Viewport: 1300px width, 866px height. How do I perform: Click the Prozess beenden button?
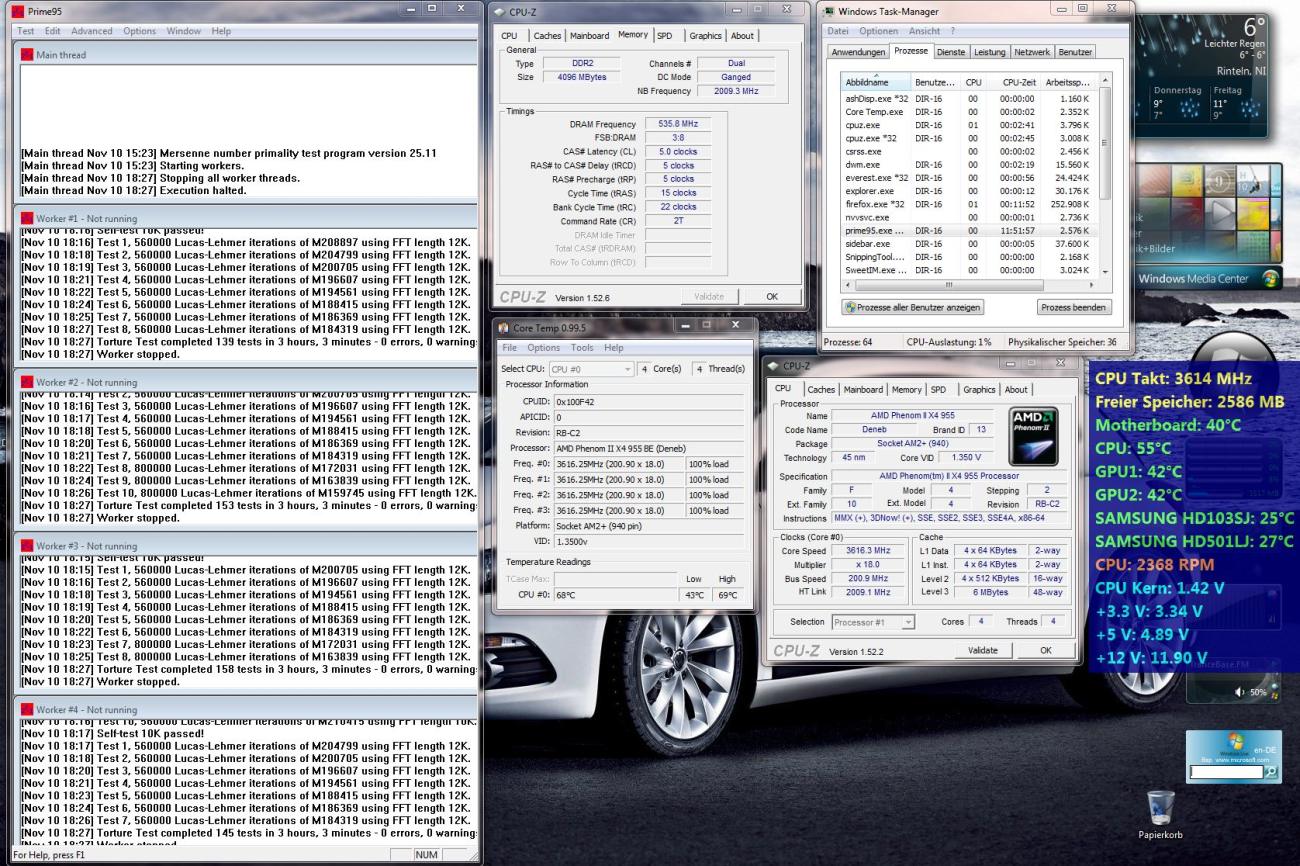1073,307
